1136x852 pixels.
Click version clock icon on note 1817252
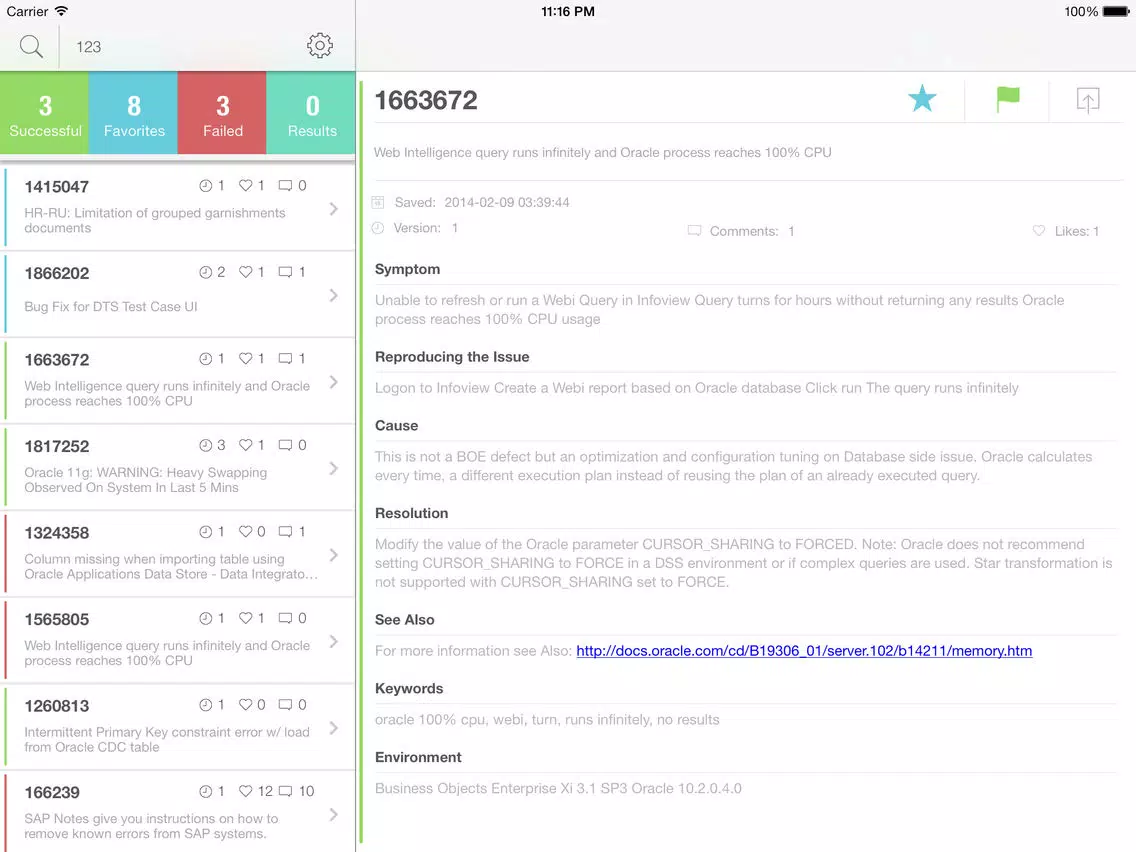[206, 445]
